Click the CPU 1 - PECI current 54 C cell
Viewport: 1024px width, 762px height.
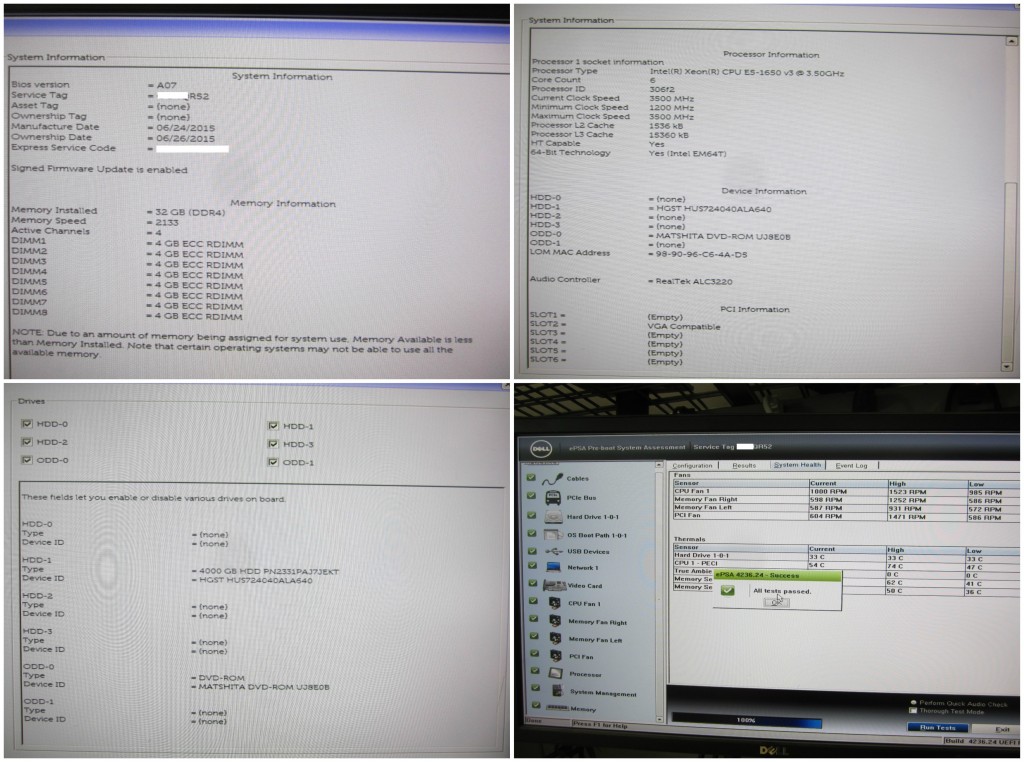point(847,565)
